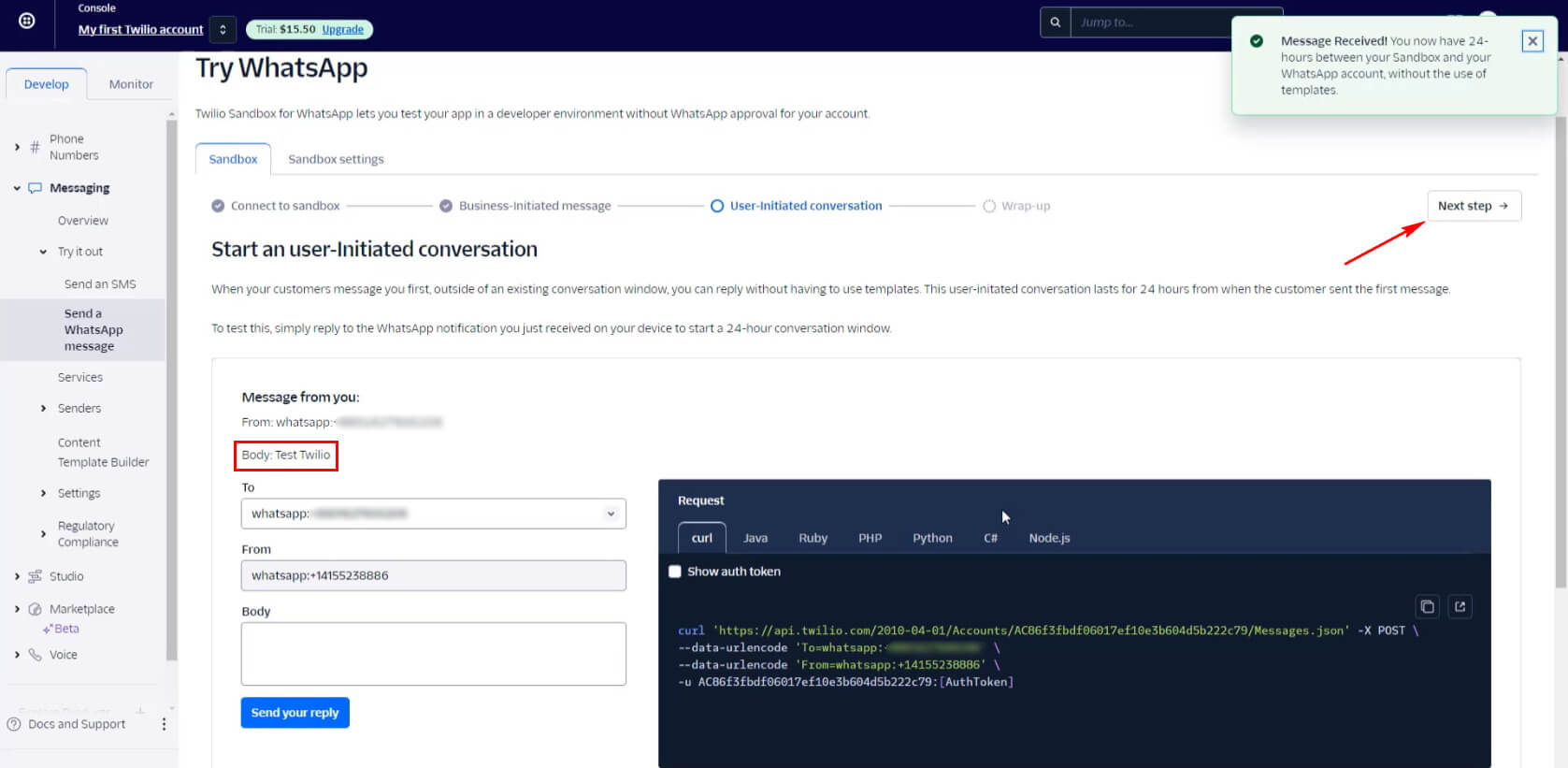Select the Wrap-up step
Viewport: 1568px width, 768px height.
[x=1016, y=206]
